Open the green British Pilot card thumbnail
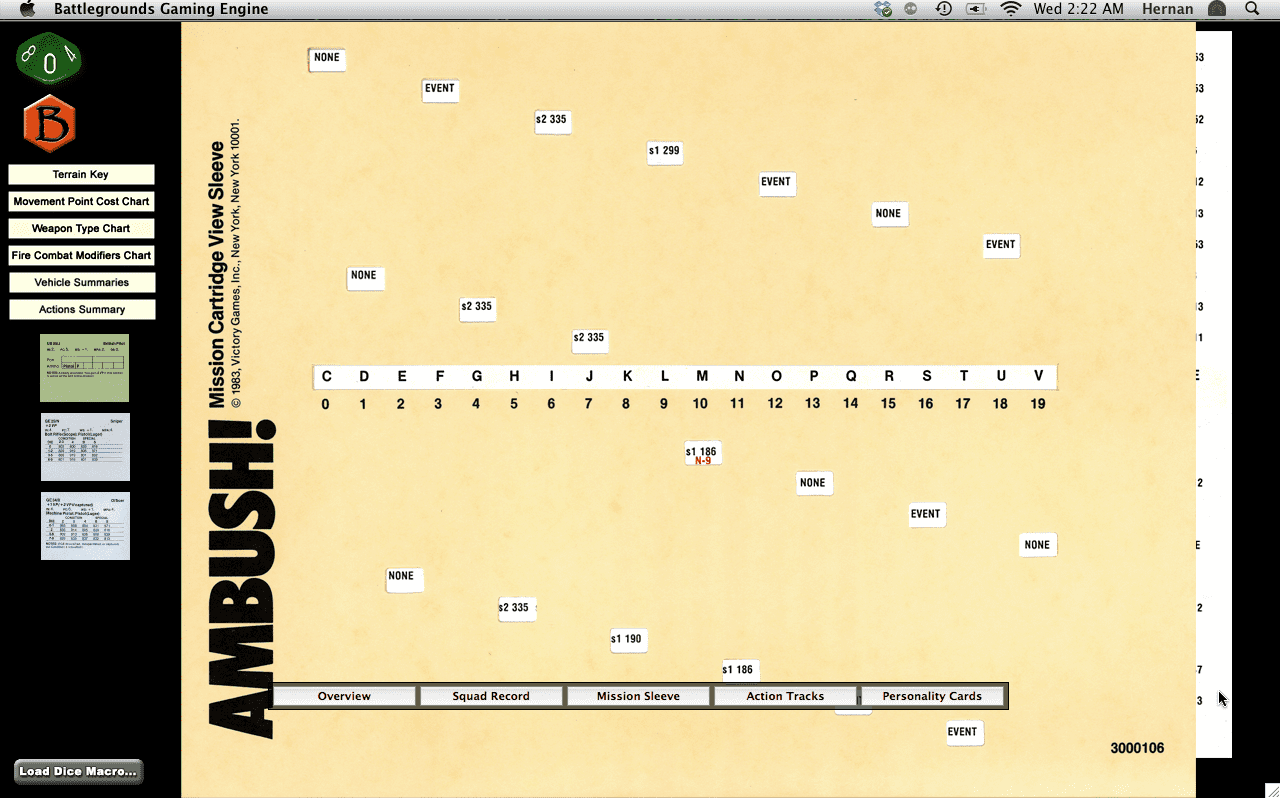The height and width of the screenshot is (798, 1280). (x=85, y=368)
